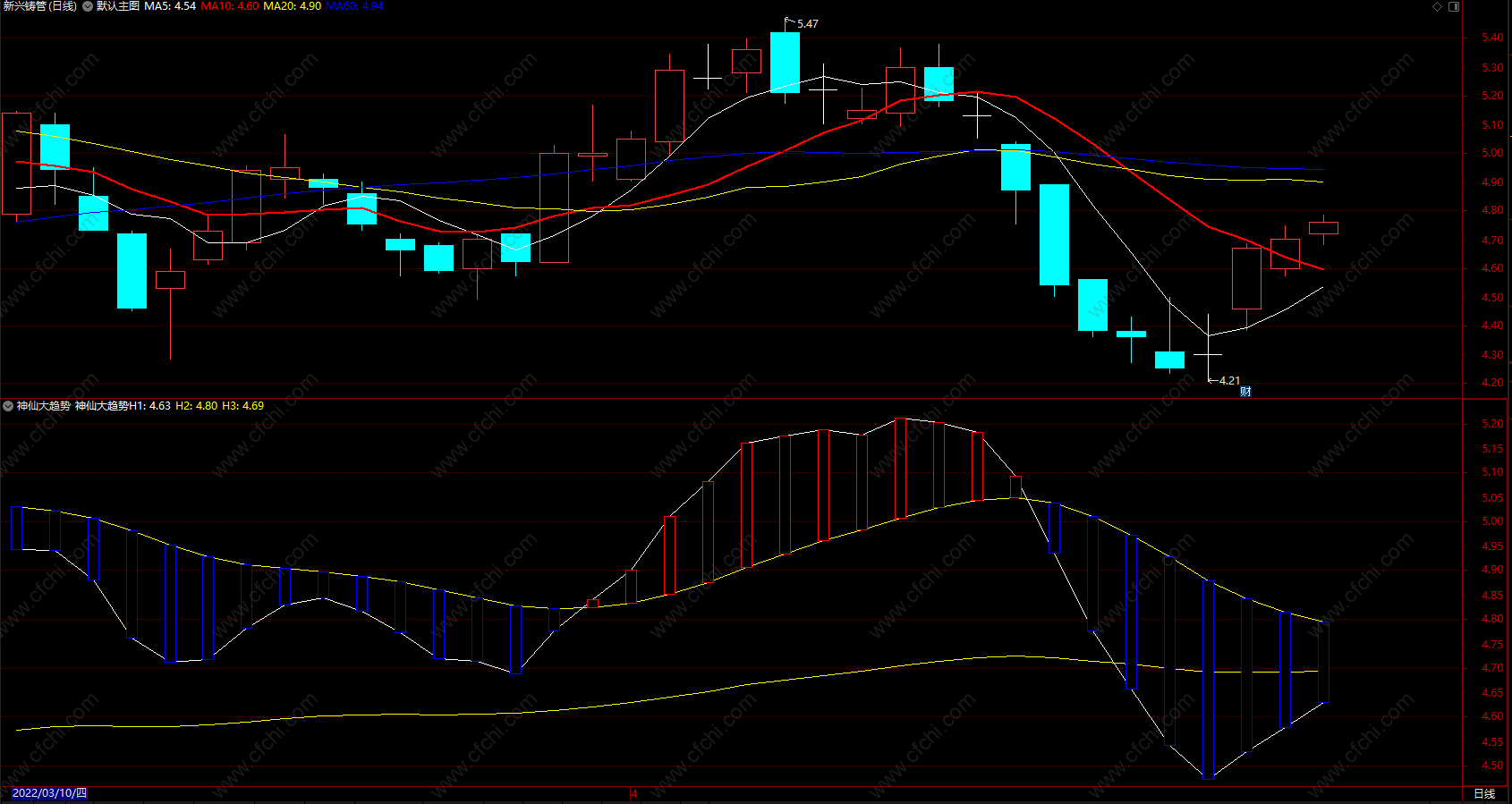Click the month 4 marker on time axis
The height and width of the screenshot is (804, 1512).
coord(633,794)
